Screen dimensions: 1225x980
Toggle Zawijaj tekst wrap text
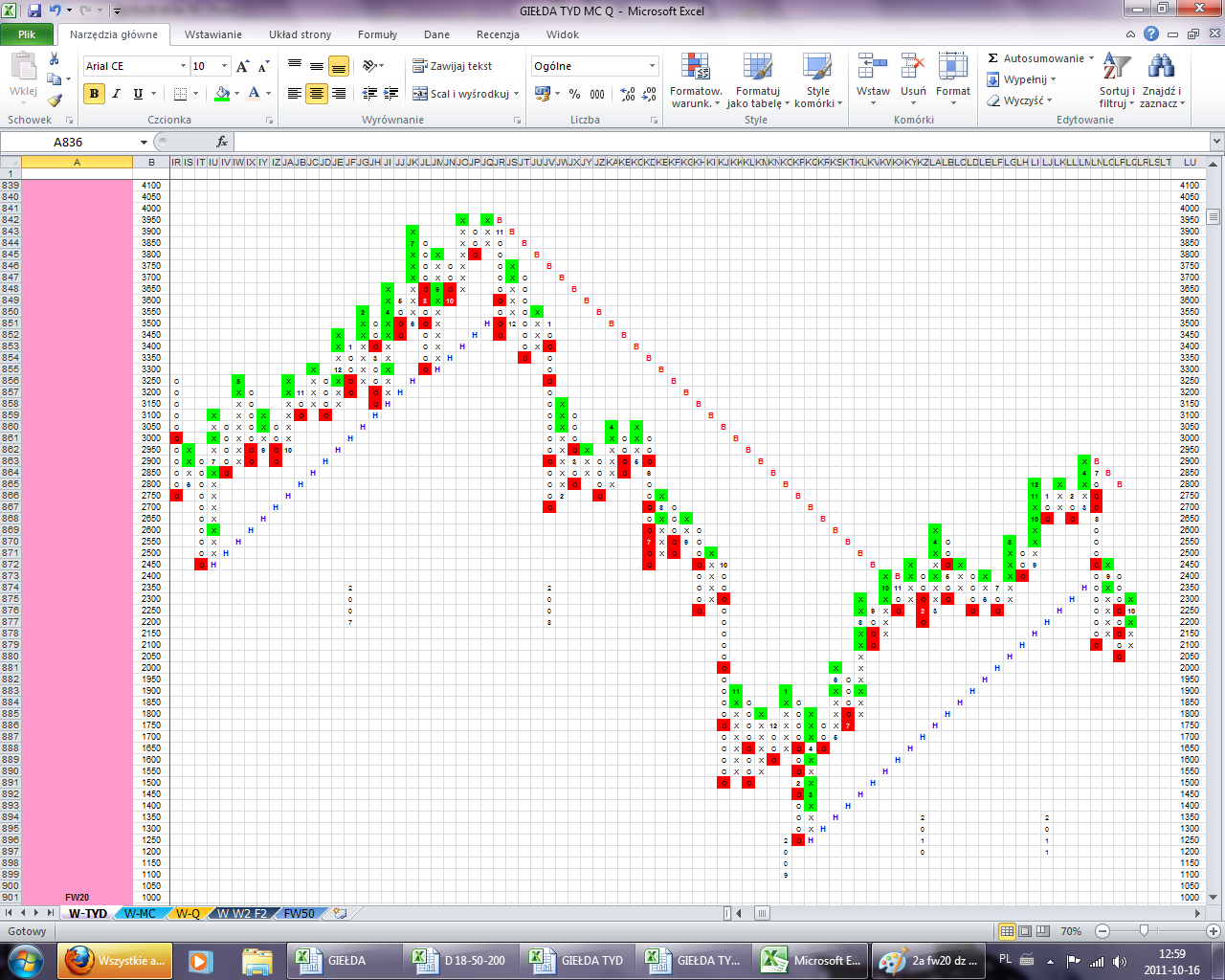pos(453,66)
